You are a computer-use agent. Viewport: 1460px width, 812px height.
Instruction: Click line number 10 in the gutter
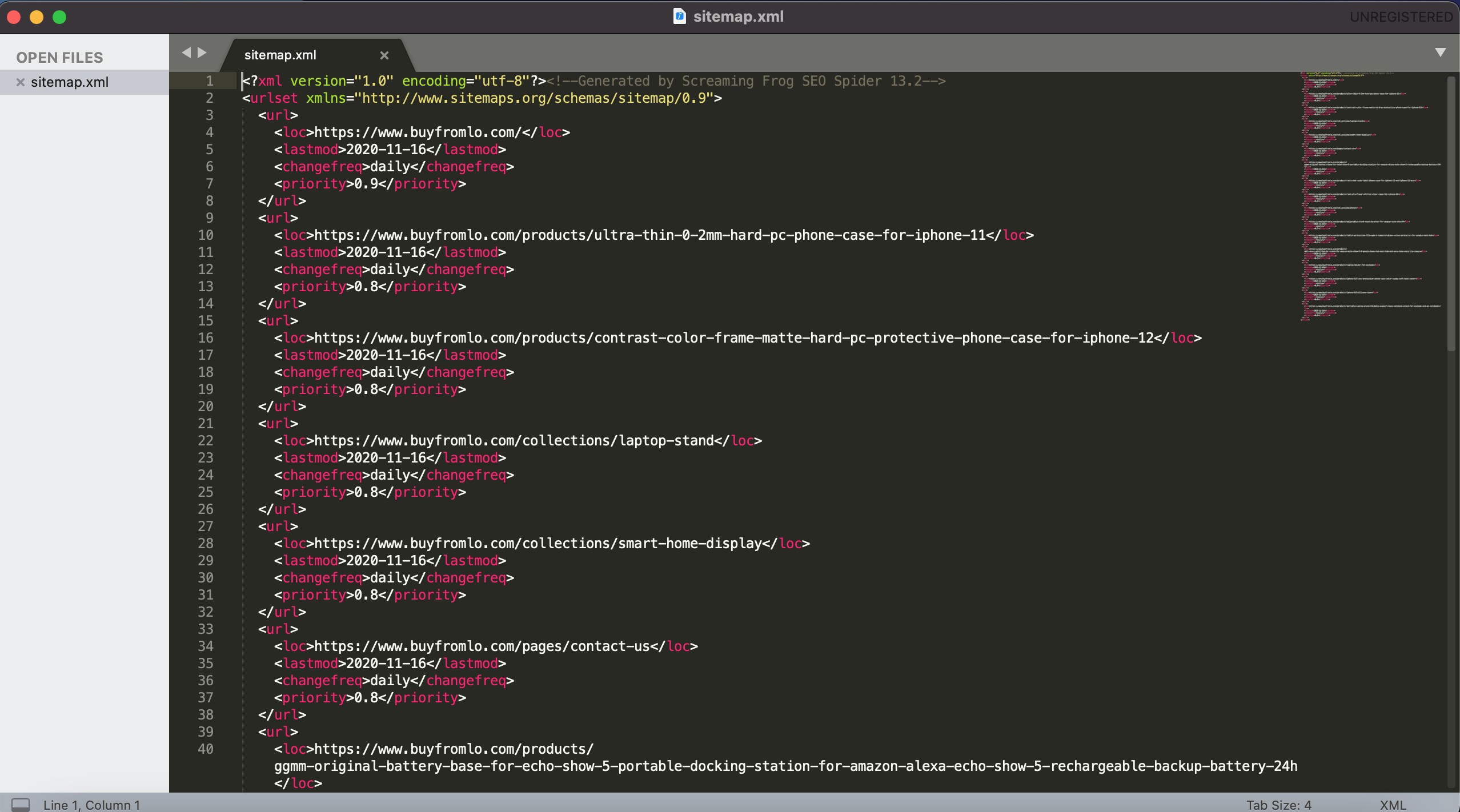pos(206,235)
